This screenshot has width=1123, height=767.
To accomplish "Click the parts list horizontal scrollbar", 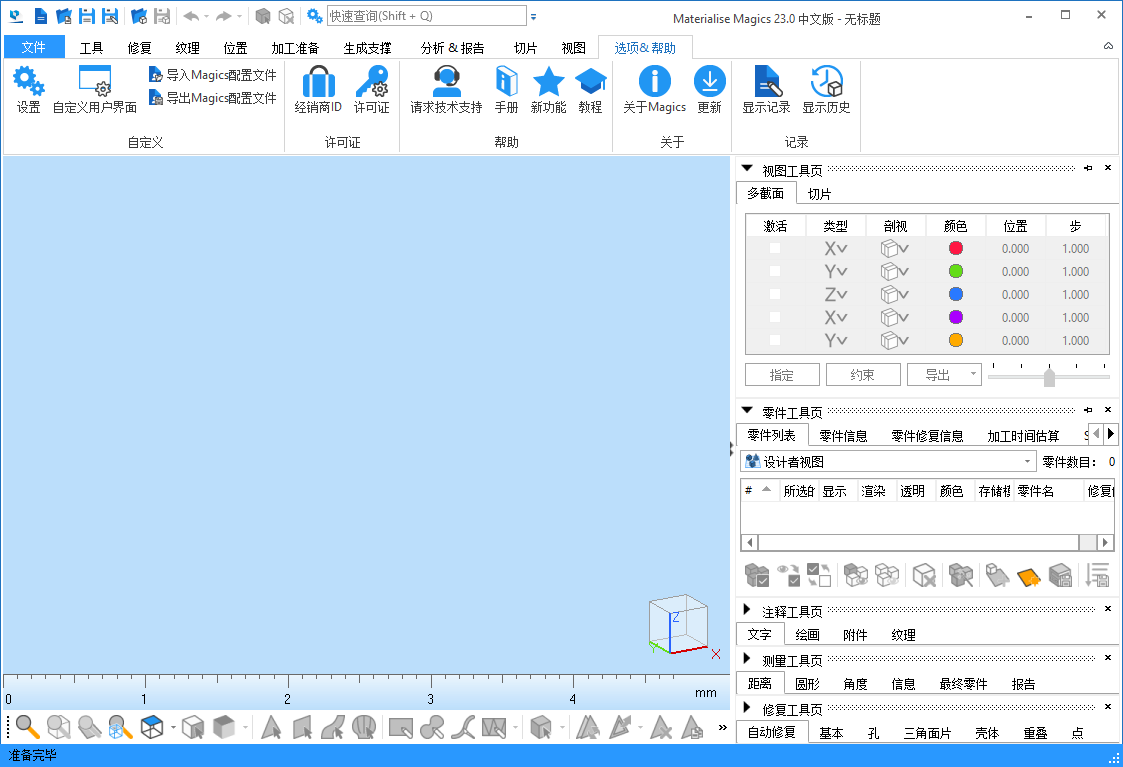I will click(x=927, y=542).
